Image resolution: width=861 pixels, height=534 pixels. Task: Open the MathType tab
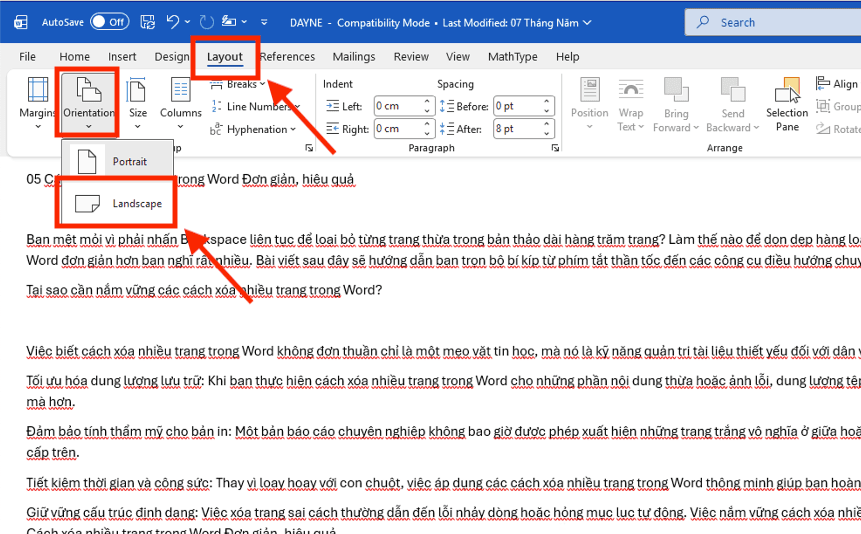[512, 57]
